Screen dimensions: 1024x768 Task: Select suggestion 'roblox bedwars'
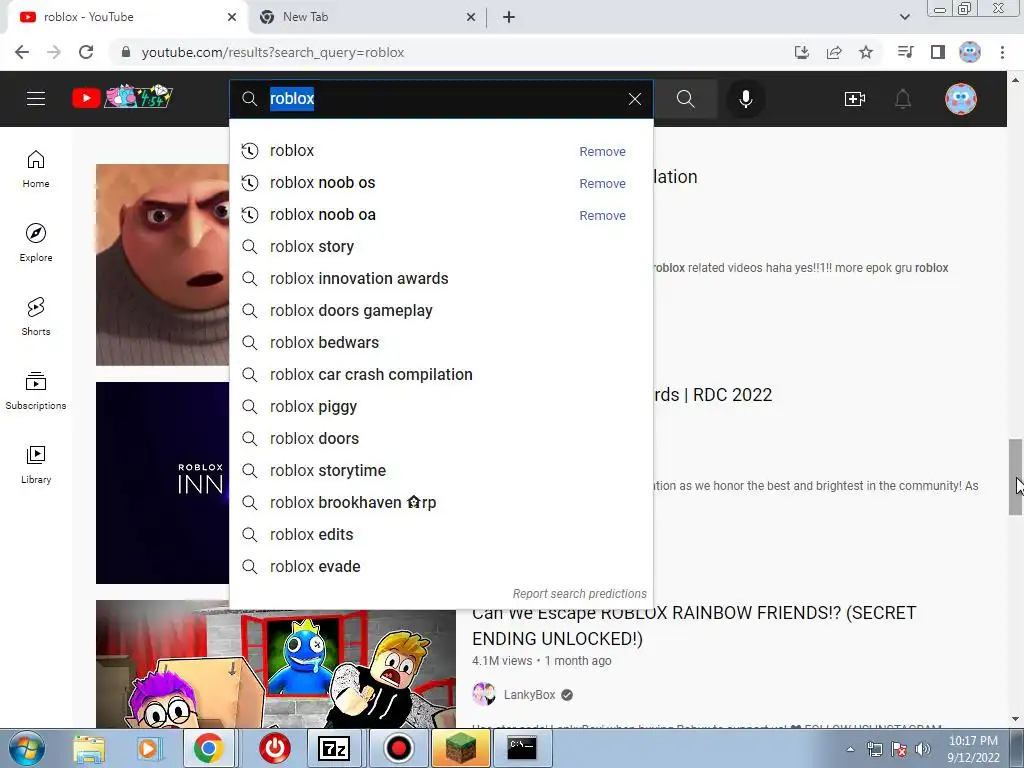(x=441, y=343)
